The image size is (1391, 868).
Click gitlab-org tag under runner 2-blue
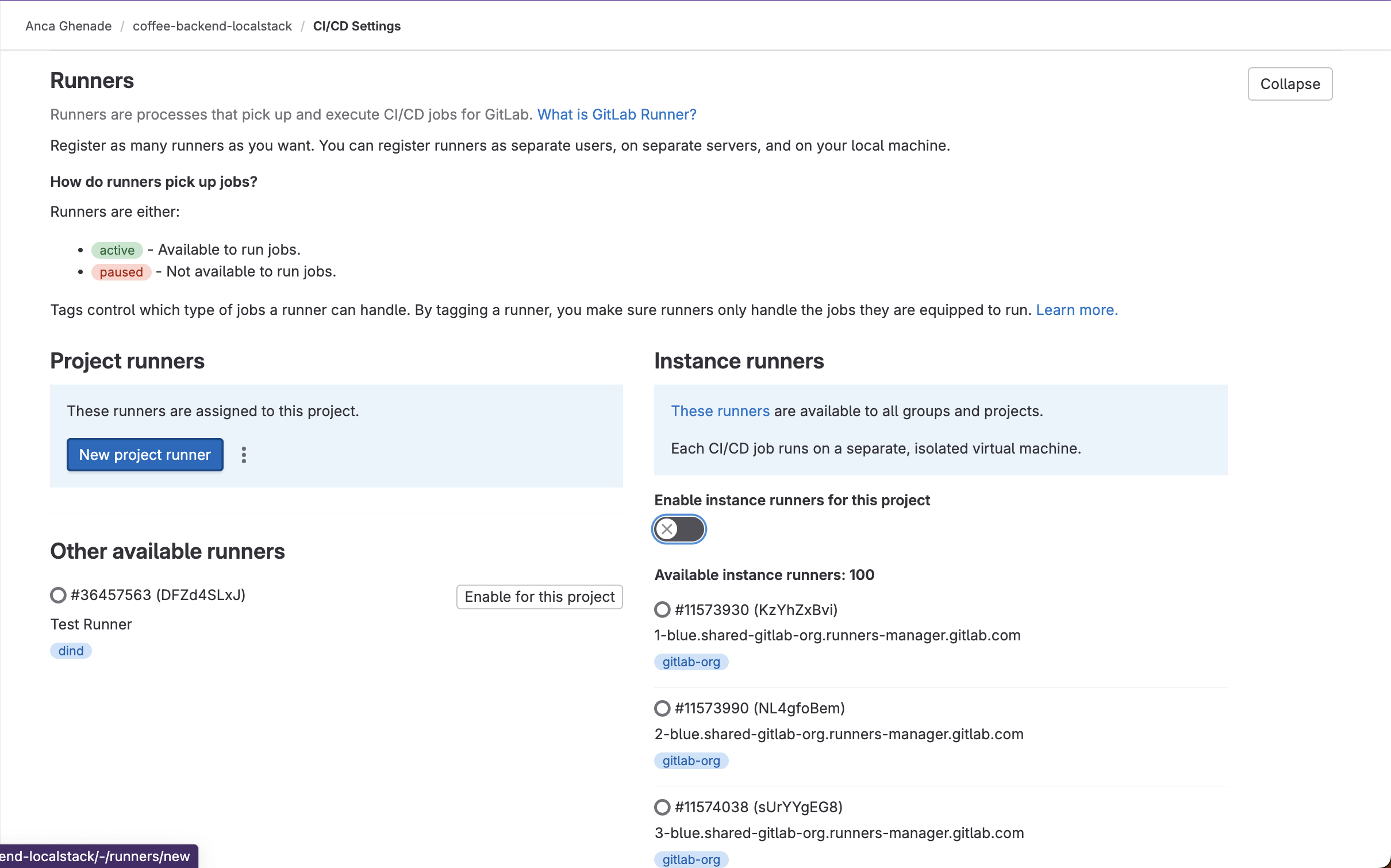coord(691,761)
